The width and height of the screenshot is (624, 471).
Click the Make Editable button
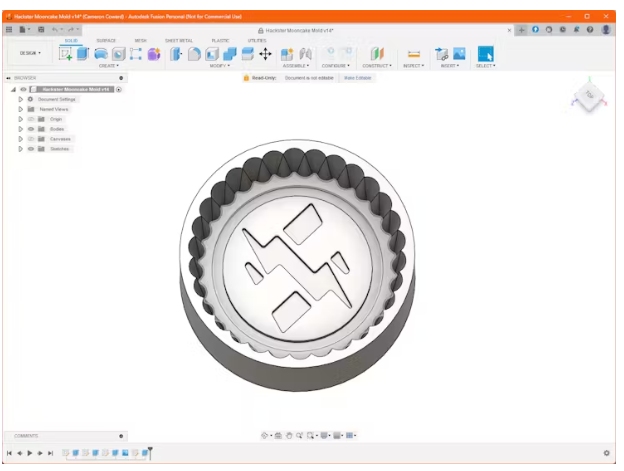(355, 77)
